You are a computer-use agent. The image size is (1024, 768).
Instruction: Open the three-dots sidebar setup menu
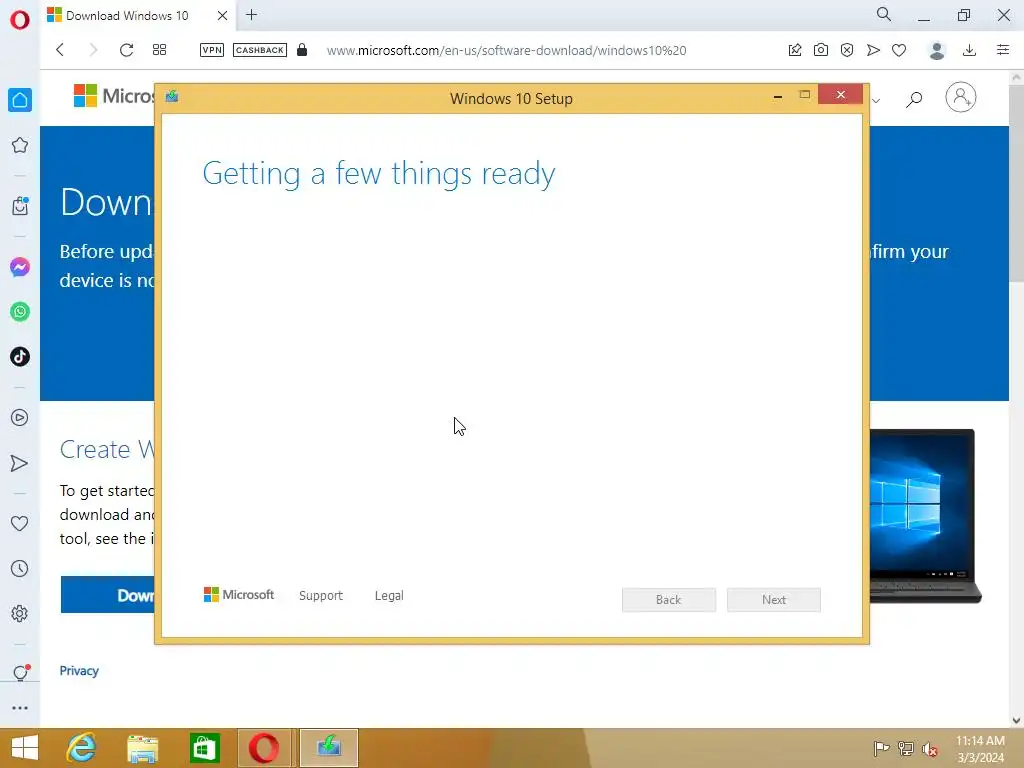[20, 708]
